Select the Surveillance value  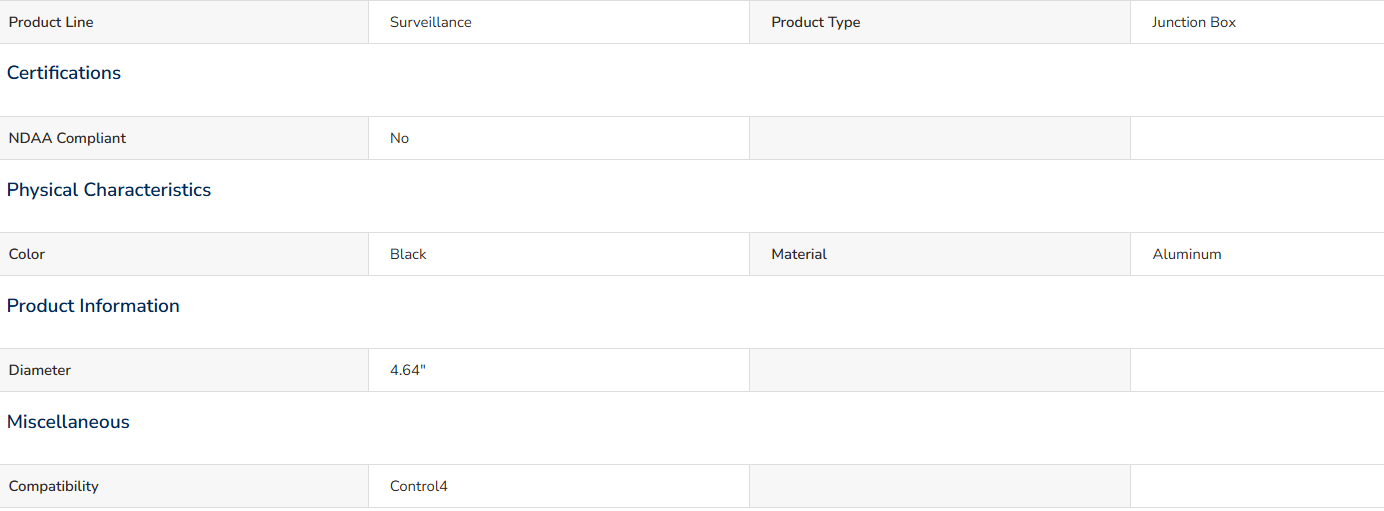point(431,22)
